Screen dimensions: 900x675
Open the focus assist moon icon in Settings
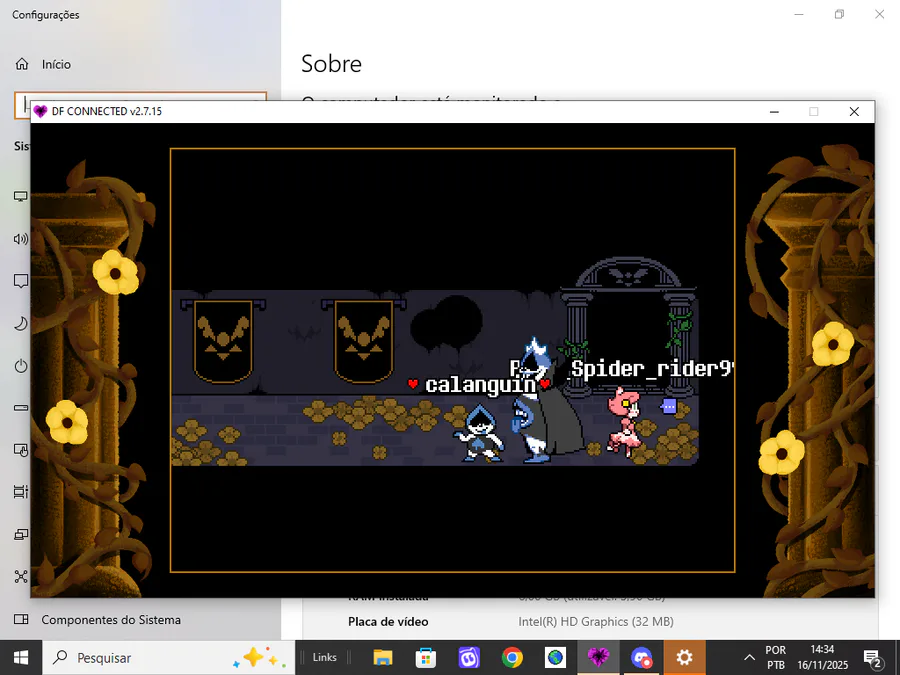coord(21,324)
